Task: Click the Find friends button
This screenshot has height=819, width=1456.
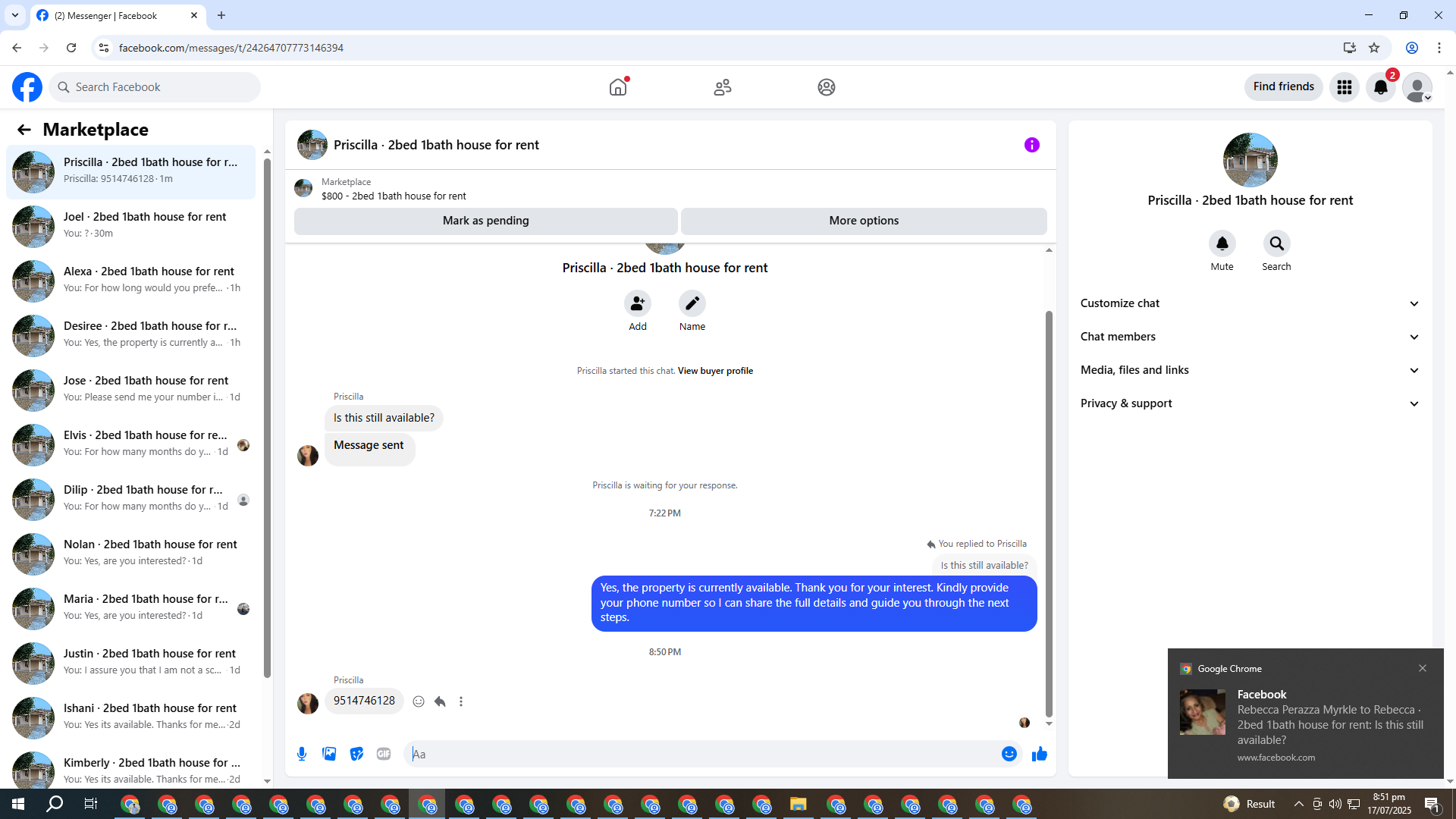Action: (x=1284, y=87)
